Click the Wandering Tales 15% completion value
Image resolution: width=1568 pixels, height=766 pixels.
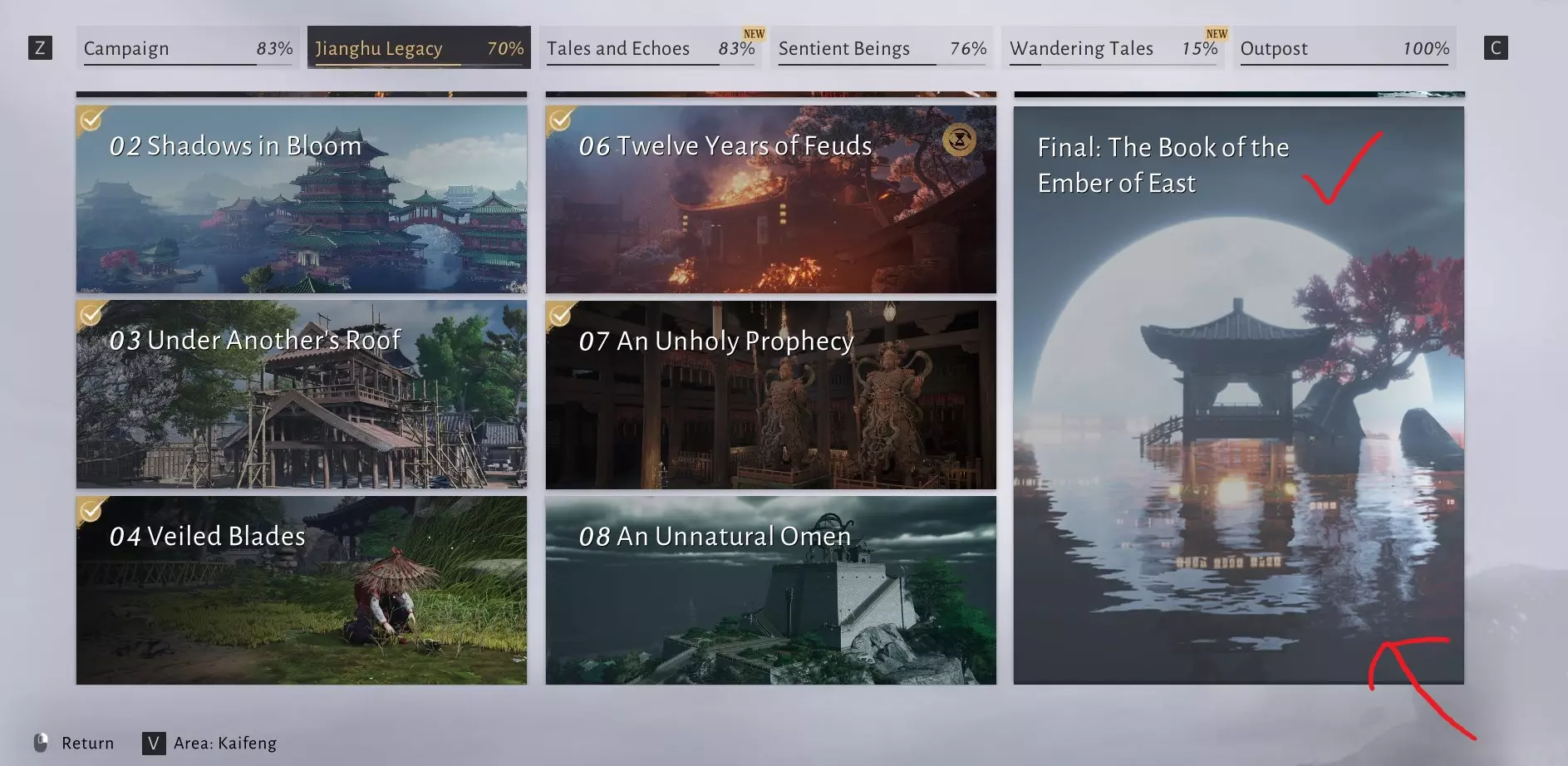(1199, 48)
